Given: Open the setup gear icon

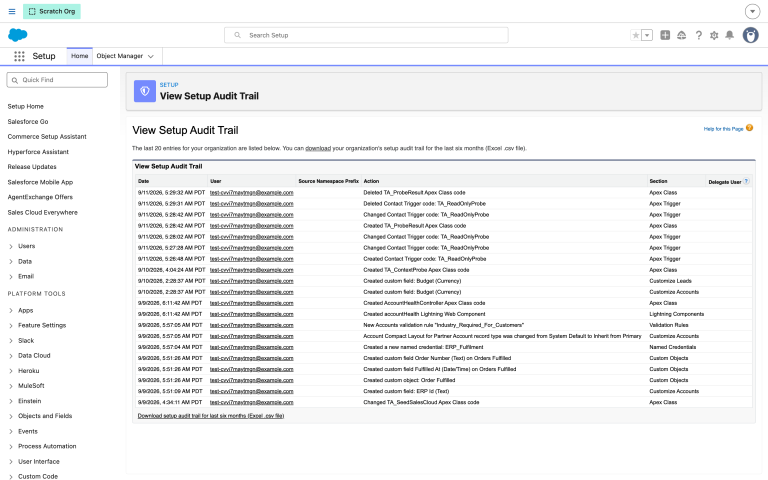Looking at the screenshot, I should [714, 35].
